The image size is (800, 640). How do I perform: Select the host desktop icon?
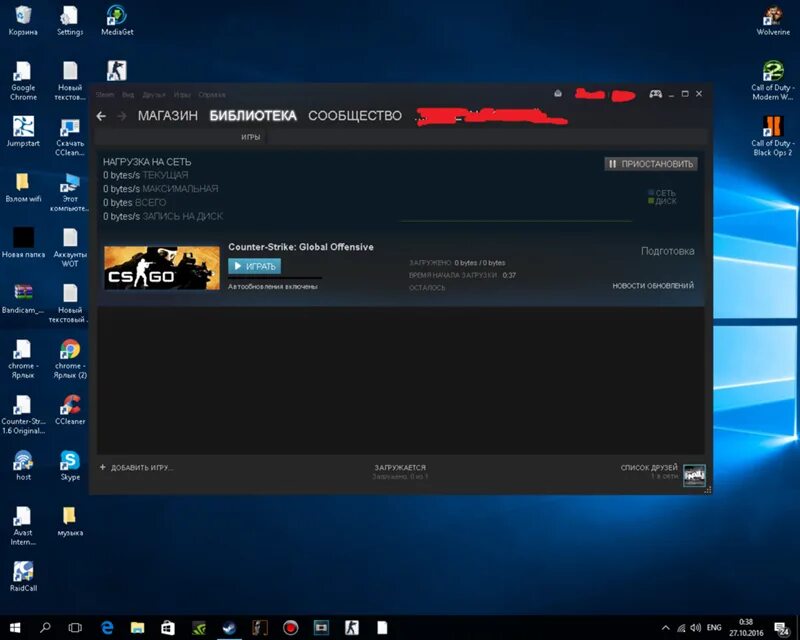click(x=23, y=465)
